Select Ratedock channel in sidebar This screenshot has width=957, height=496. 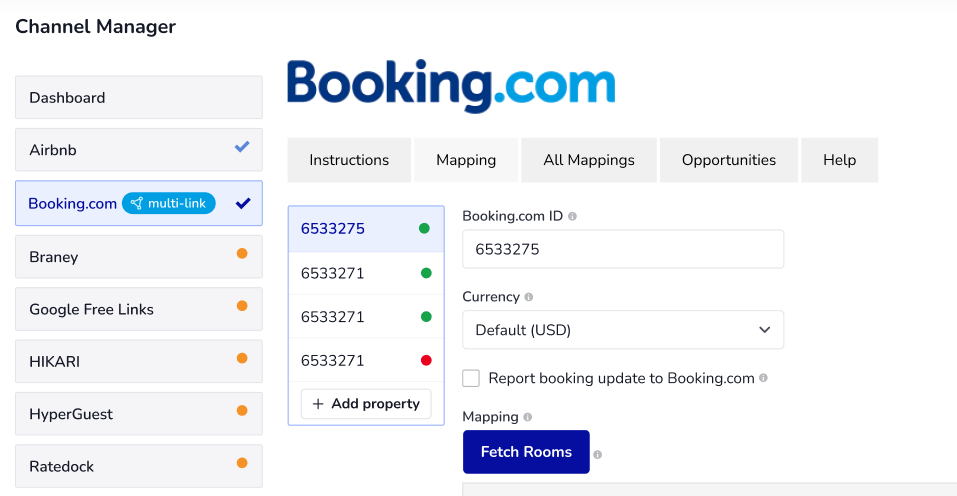pyautogui.click(x=139, y=466)
